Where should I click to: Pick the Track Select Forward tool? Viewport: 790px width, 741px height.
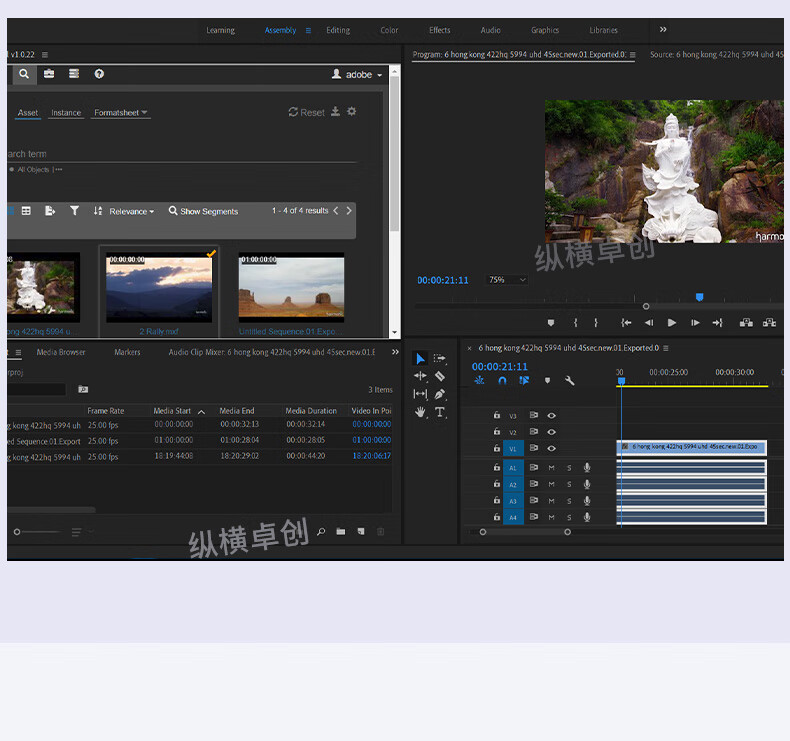pos(440,359)
